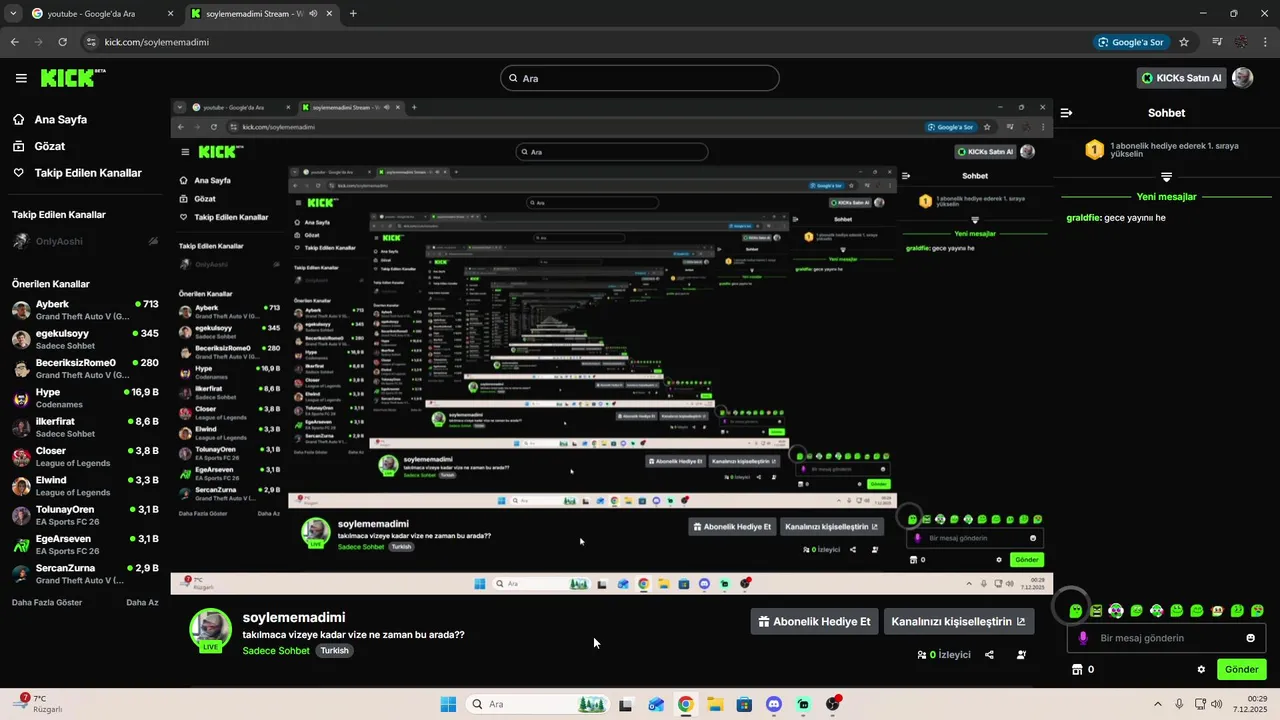This screenshot has width=1280, height=720.
Task: Click chat user graldfie
Action: [1083, 218]
